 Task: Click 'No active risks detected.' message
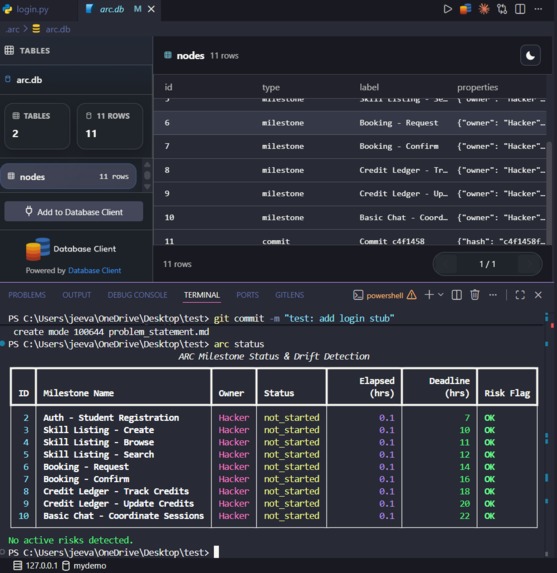point(71,540)
